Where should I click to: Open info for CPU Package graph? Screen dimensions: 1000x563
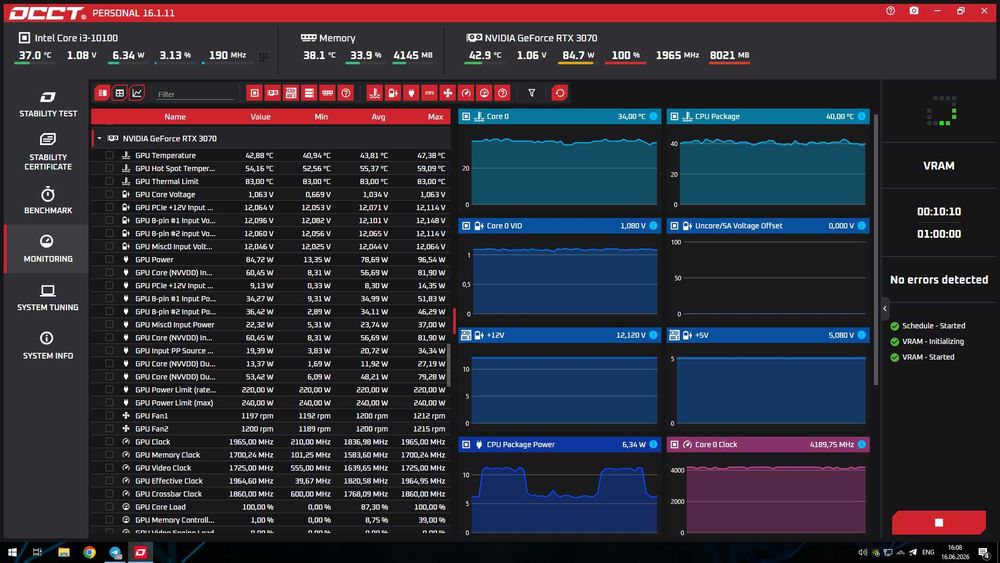coord(862,116)
